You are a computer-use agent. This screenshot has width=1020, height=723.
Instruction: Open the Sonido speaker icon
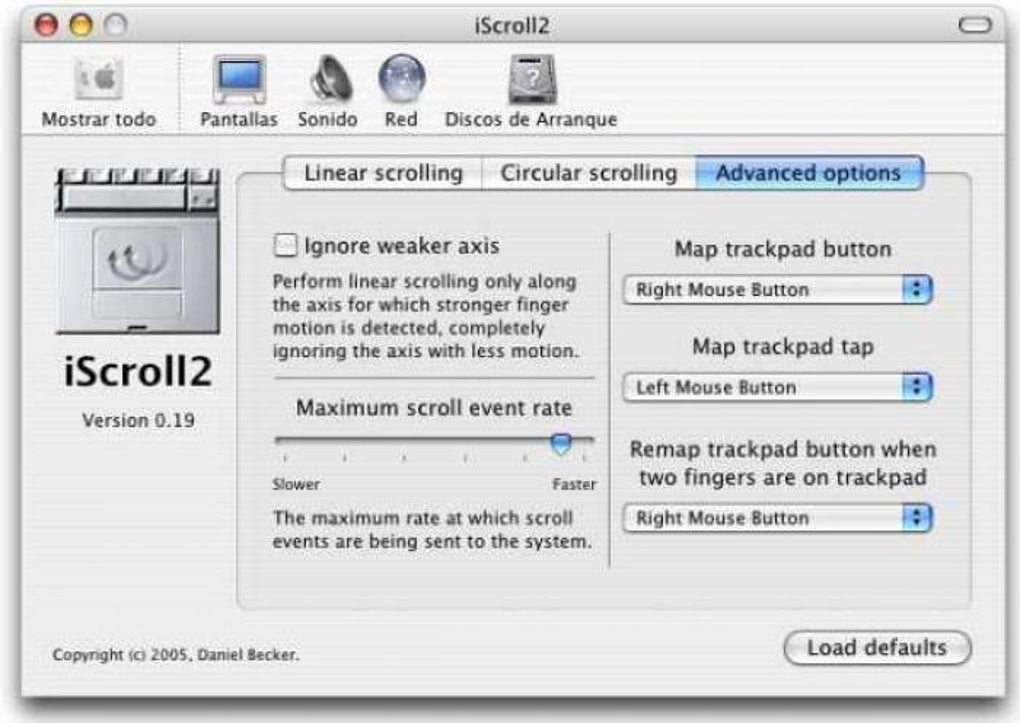coord(330,79)
